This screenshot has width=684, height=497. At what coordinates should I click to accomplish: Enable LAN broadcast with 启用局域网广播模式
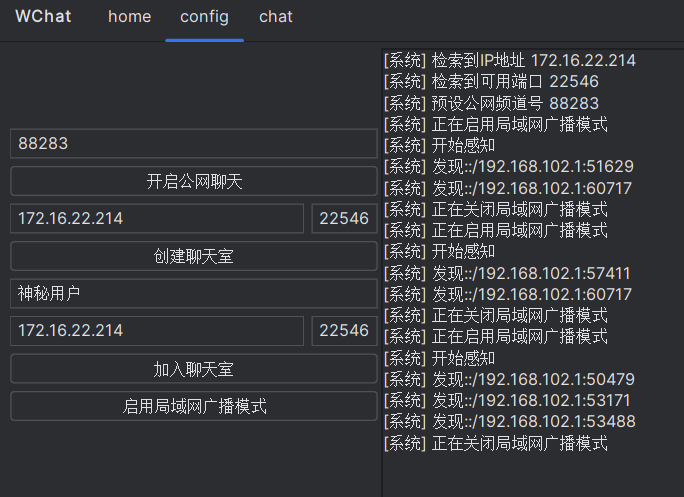[193, 406]
